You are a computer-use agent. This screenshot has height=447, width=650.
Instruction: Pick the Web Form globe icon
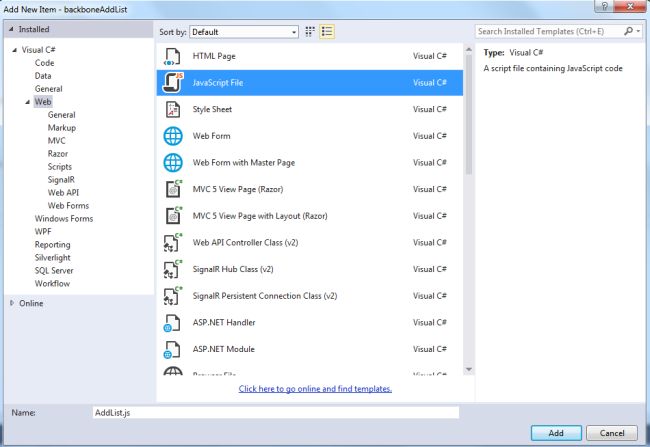173,136
